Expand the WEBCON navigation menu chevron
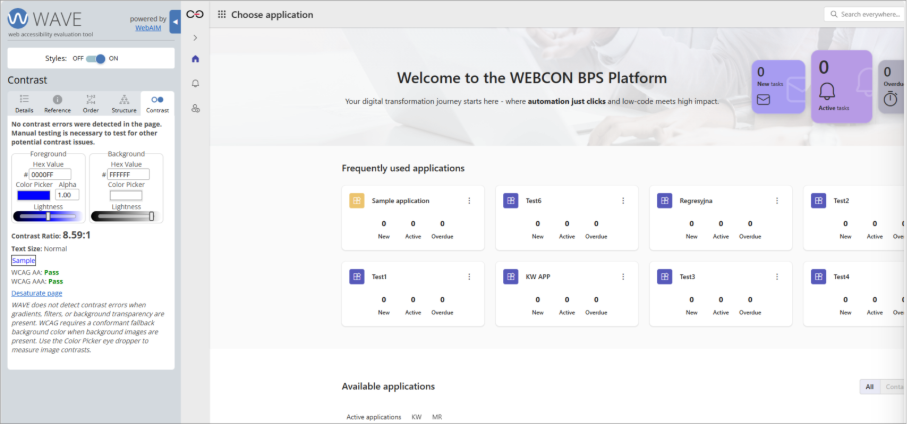This screenshot has height=424, width=907. pyautogui.click(x=195, y=38)
